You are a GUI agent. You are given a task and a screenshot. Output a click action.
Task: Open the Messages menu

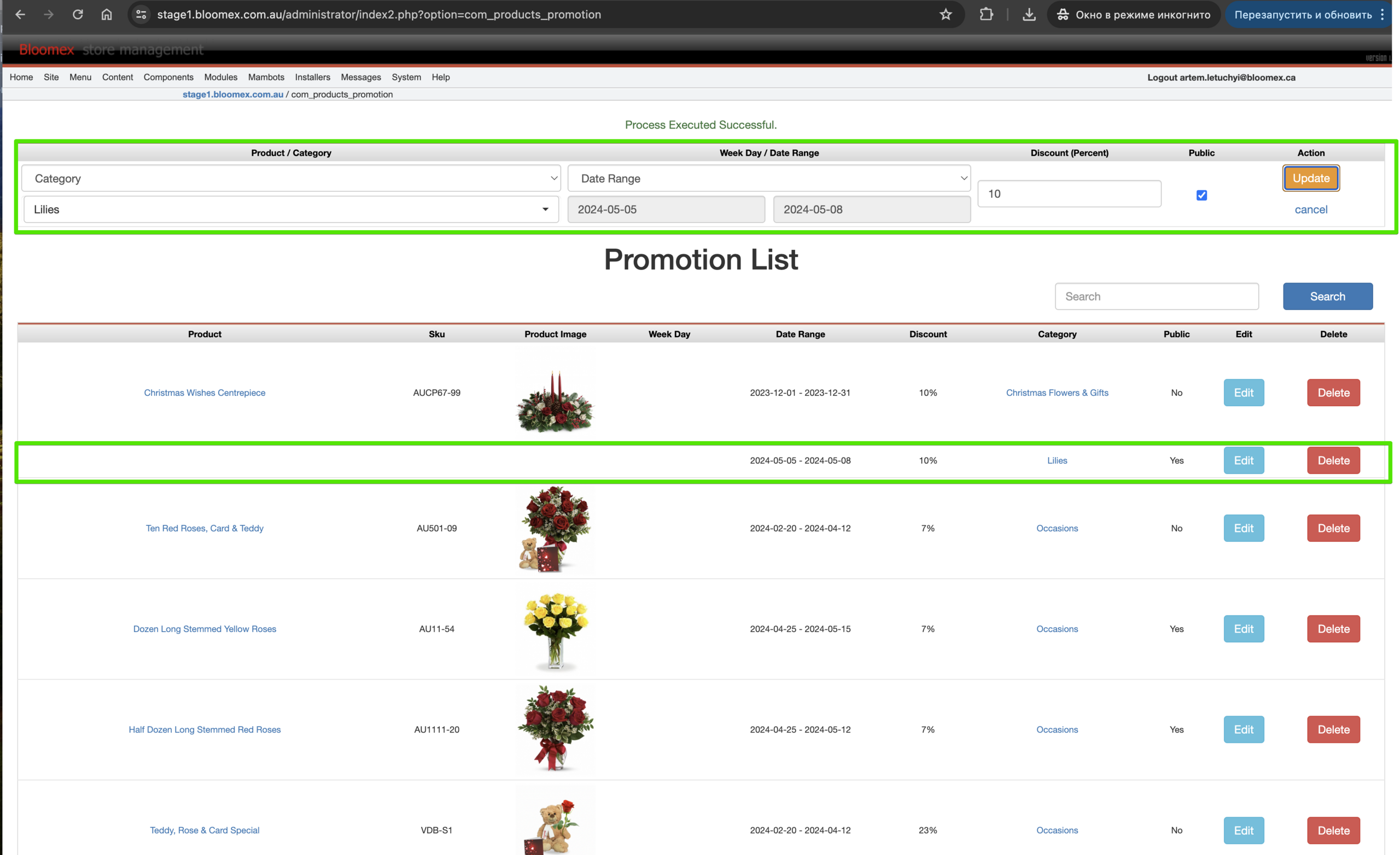coord(361,77)
